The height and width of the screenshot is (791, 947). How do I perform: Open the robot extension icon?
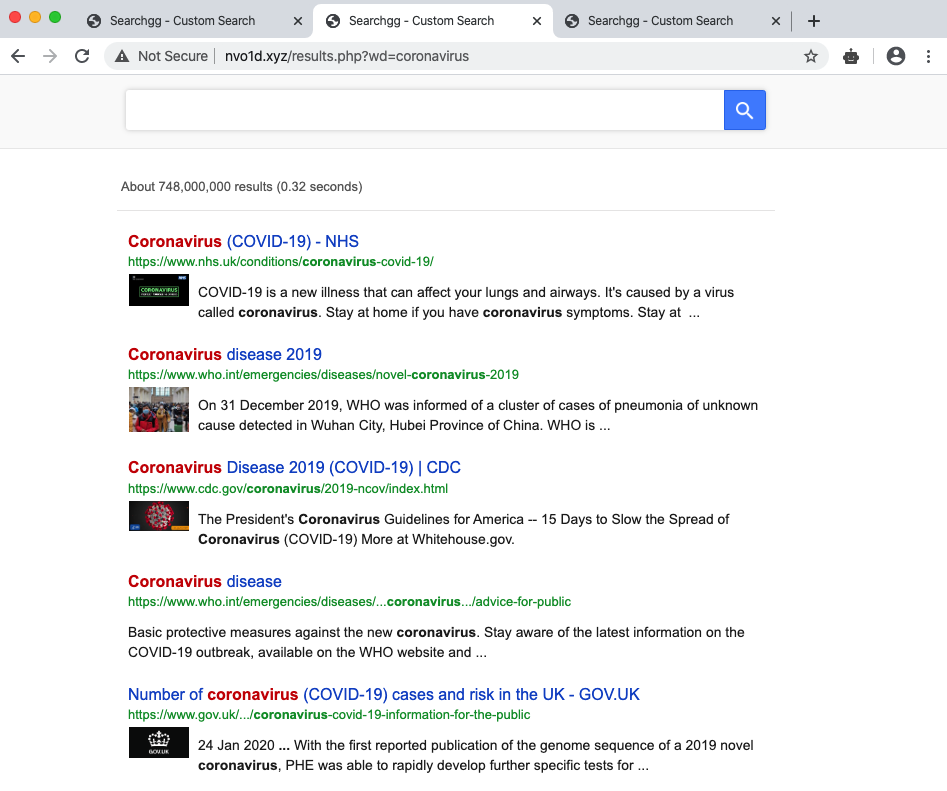[851, 56]
